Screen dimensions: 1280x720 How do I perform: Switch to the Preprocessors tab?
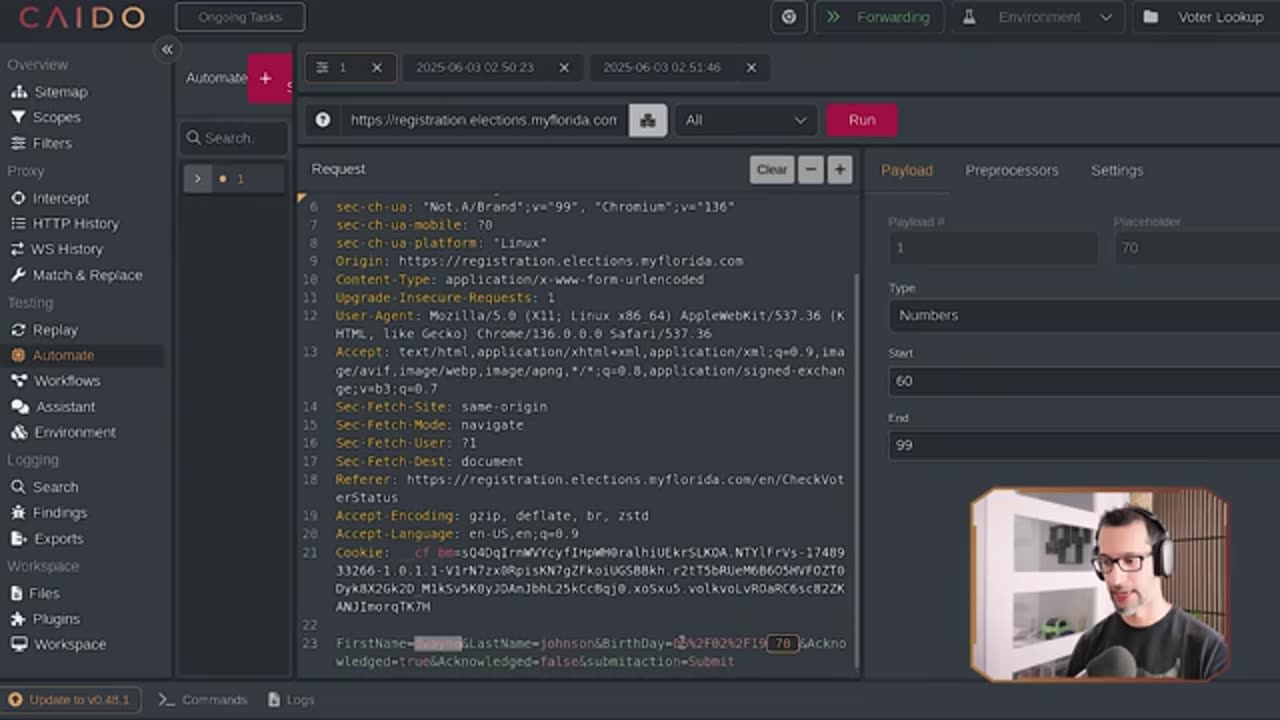[1012, 170]
